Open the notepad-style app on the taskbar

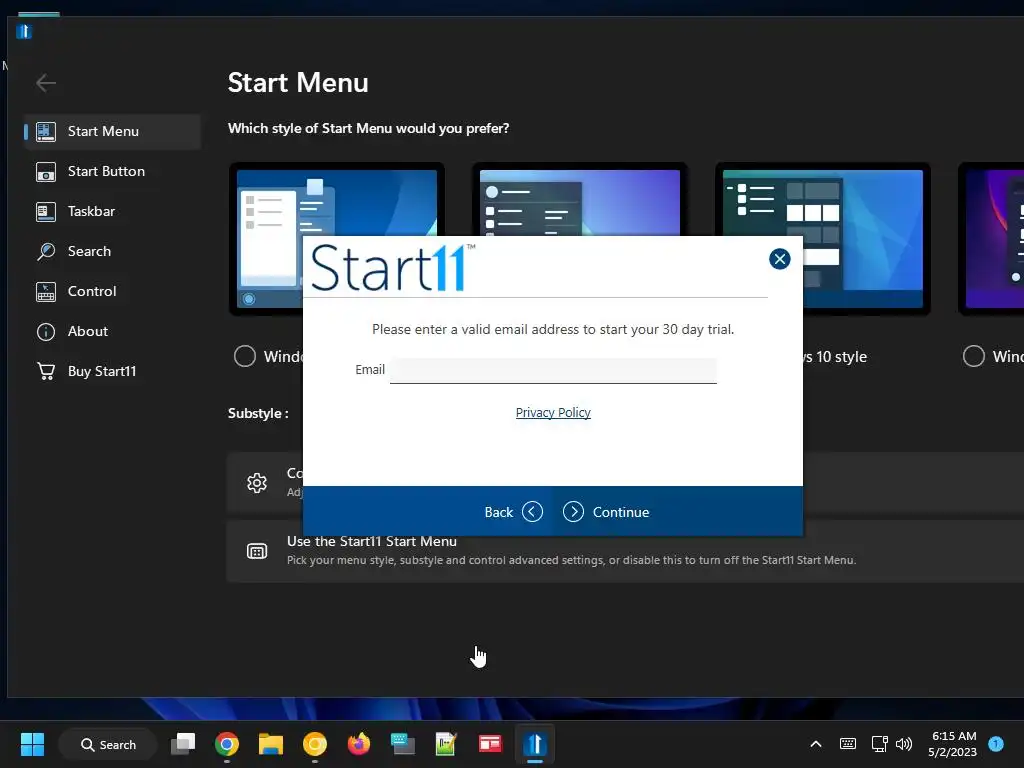[446, 744]
